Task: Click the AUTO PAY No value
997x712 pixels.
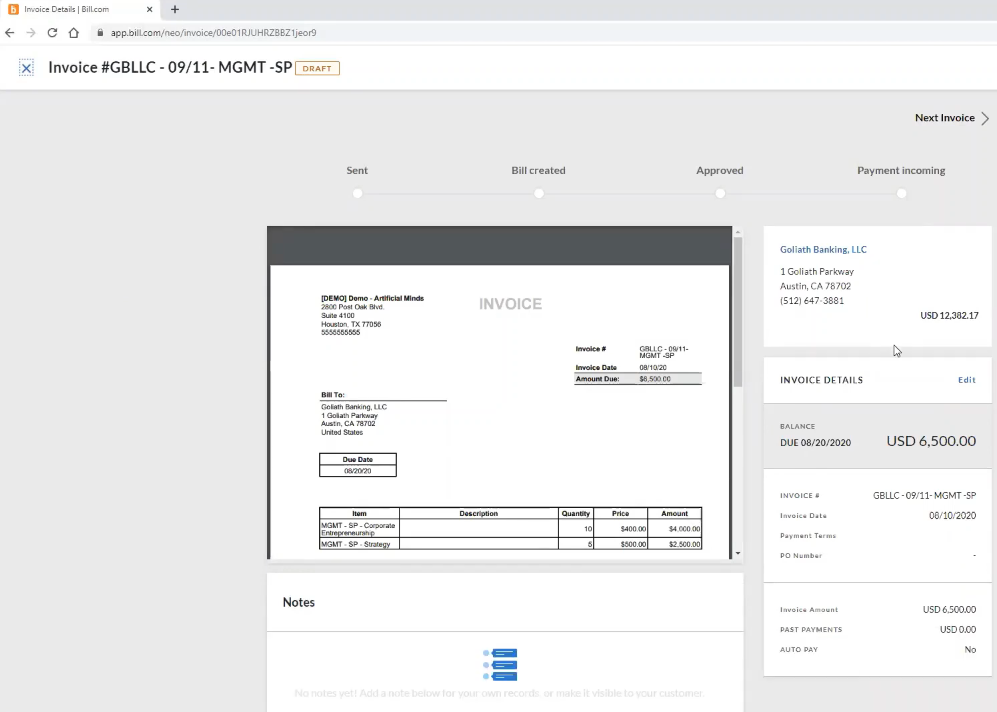Action: (x=970, y=649)
